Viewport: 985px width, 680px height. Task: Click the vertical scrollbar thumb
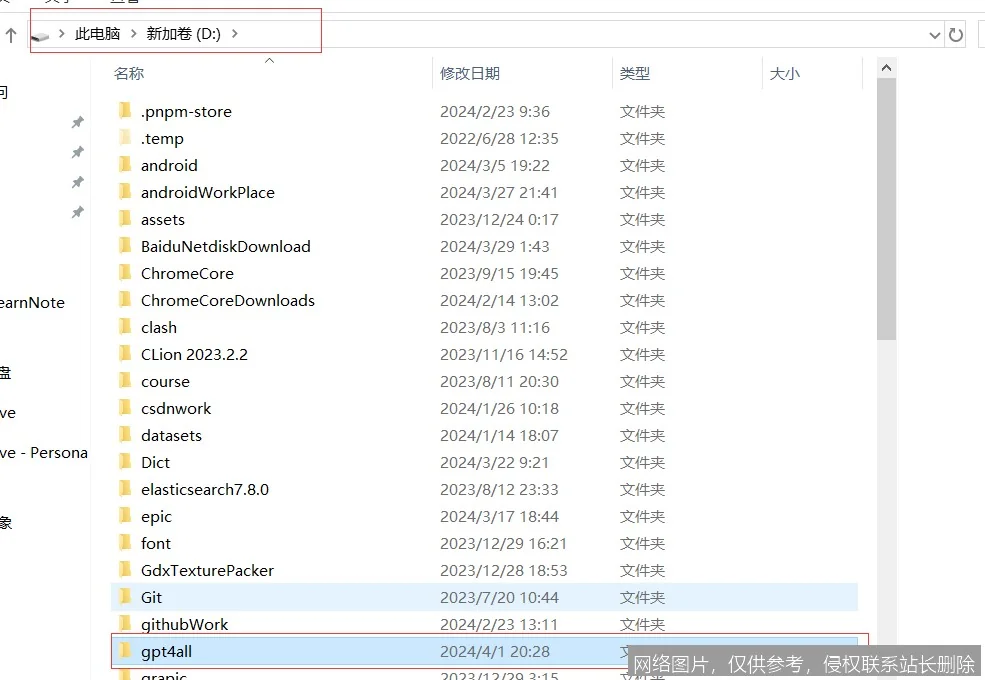click(x=886, y=208)
